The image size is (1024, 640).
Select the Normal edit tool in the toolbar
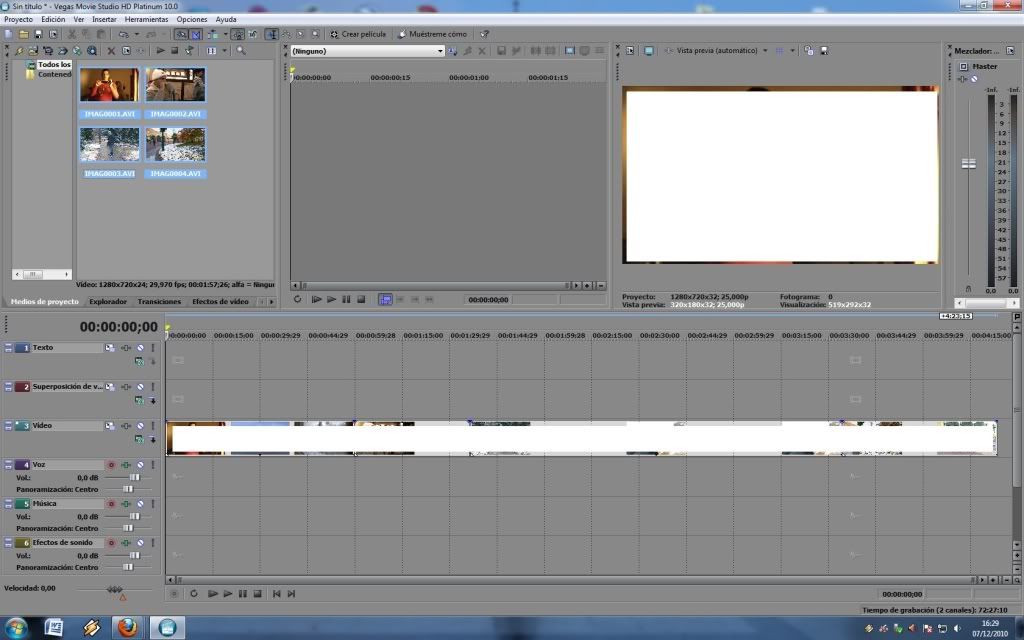(272, 34)
